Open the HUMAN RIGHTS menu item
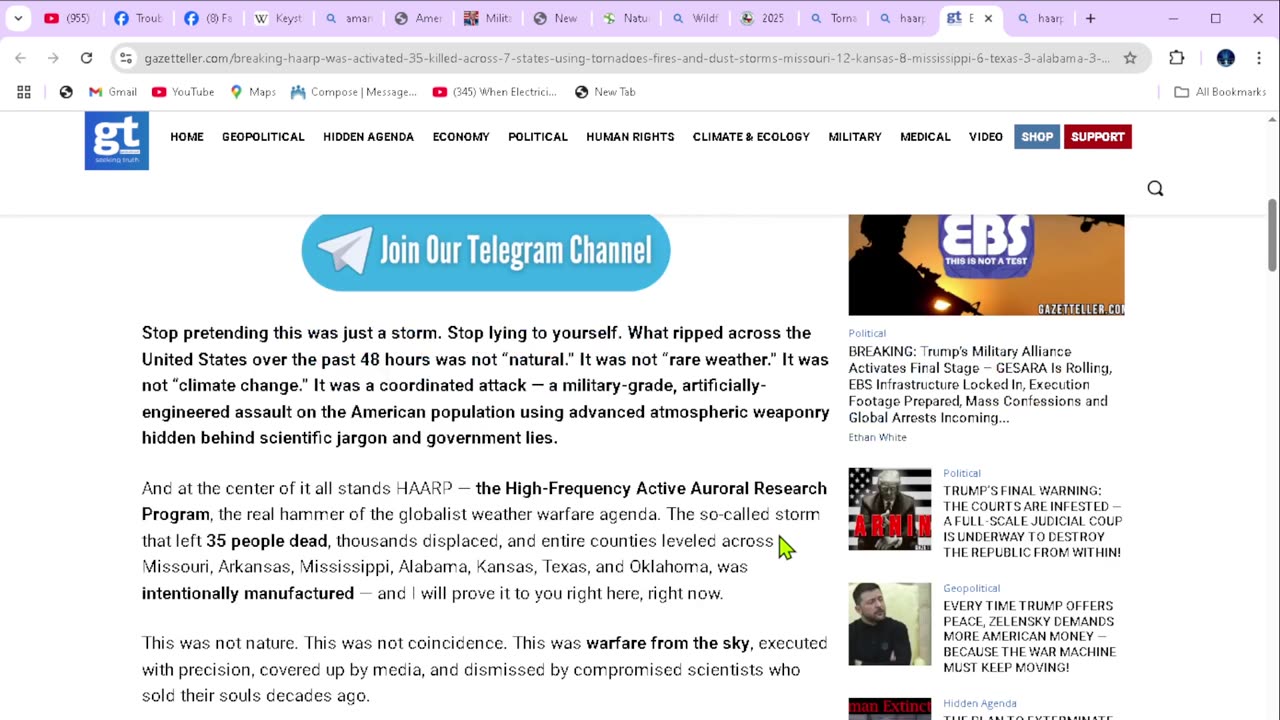The image size is (1280, 720). (x=630, y=137)
